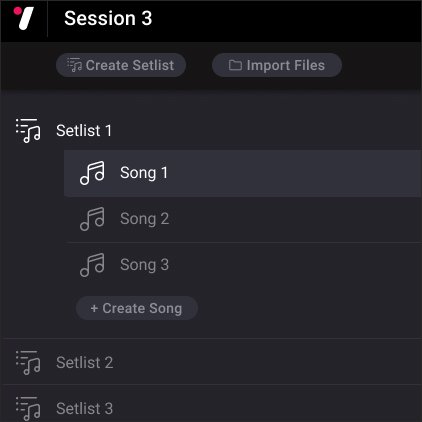Click the folder icon in Import Files
This screenshot has width=422, height=422.
click(x=235, y=65)
